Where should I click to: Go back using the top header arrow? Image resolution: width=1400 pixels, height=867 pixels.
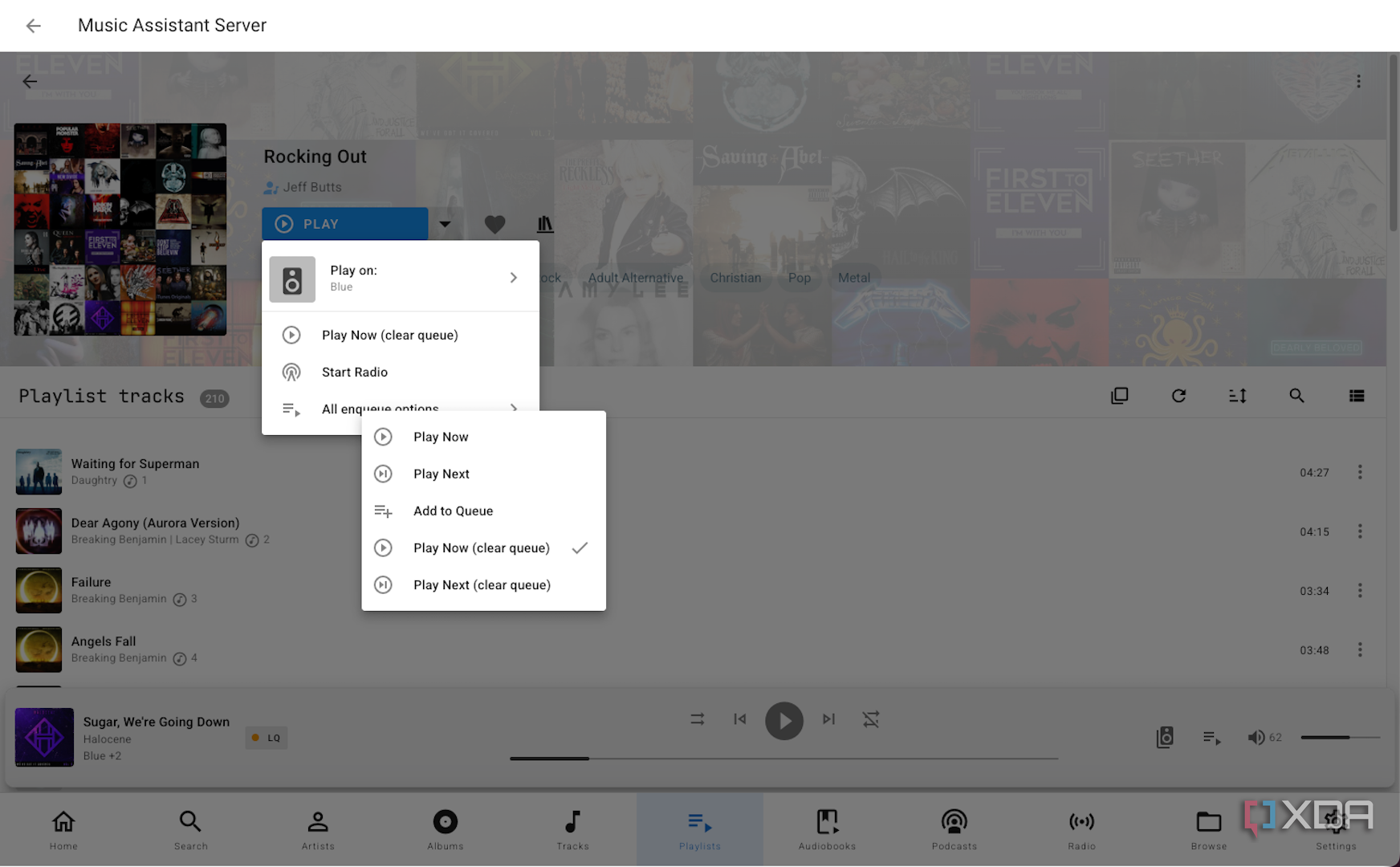[33, 26]
